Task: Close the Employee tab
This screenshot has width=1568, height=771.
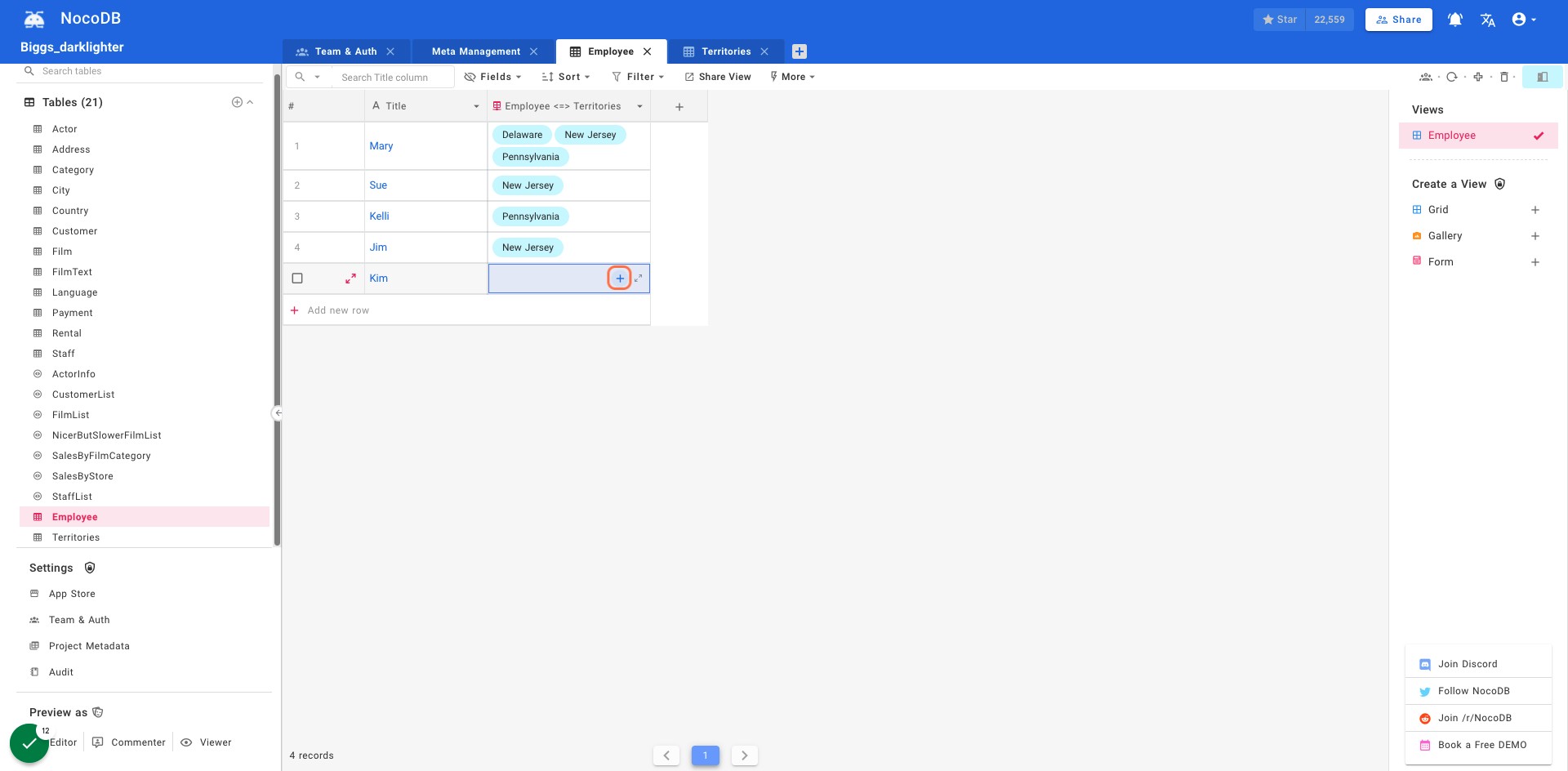Action: tap(648, 51)
